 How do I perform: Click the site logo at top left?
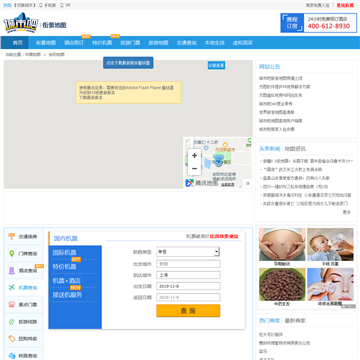(x=21, y=23)
